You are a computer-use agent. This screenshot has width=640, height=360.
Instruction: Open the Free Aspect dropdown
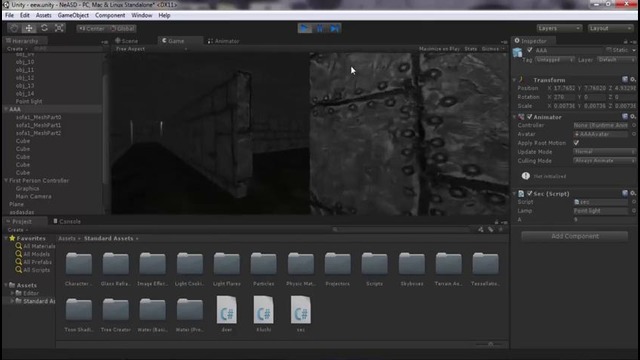[x=151, y=49]
